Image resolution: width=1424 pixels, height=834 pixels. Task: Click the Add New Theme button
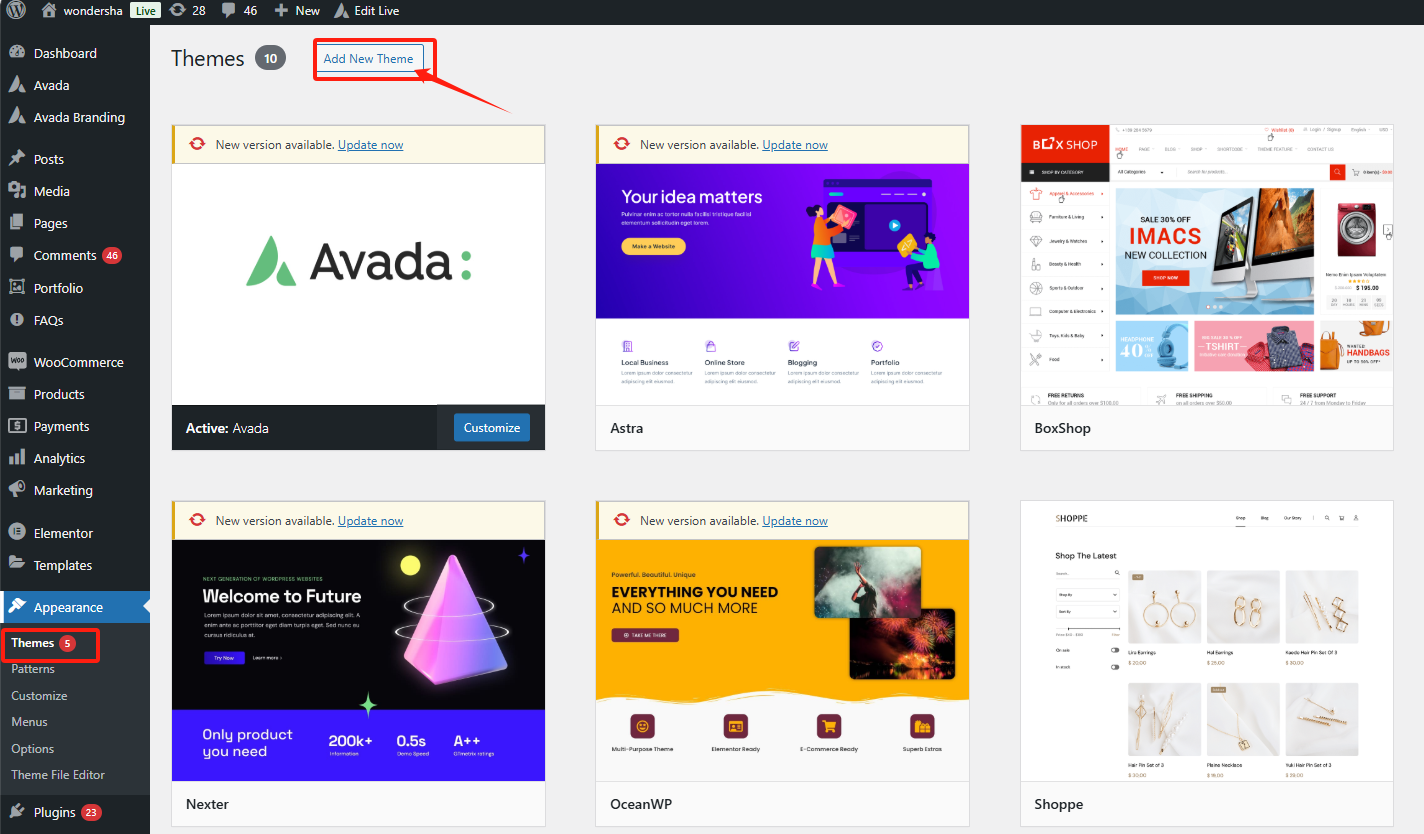point(368,59)
